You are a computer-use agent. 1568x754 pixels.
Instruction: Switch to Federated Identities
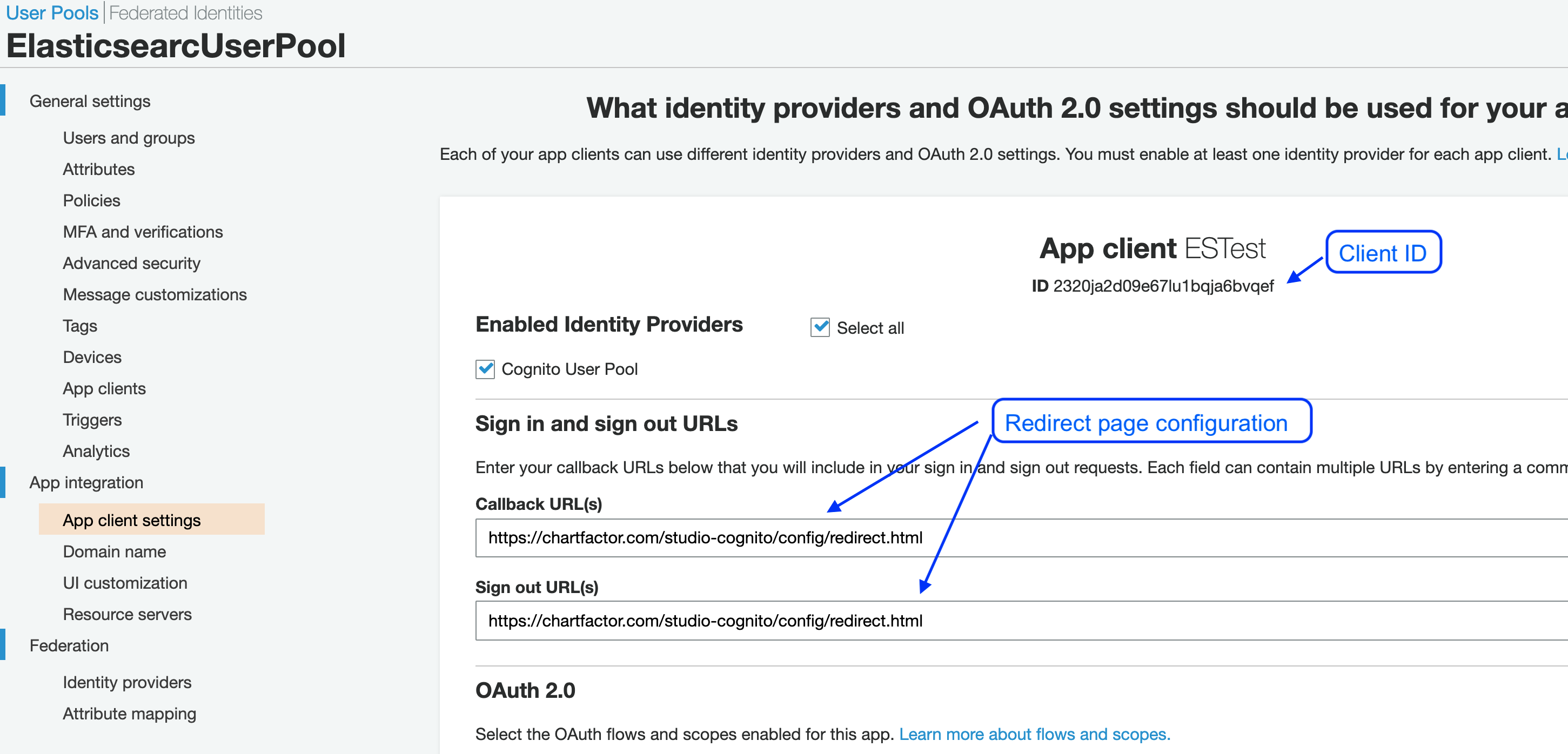coord(186,13)
